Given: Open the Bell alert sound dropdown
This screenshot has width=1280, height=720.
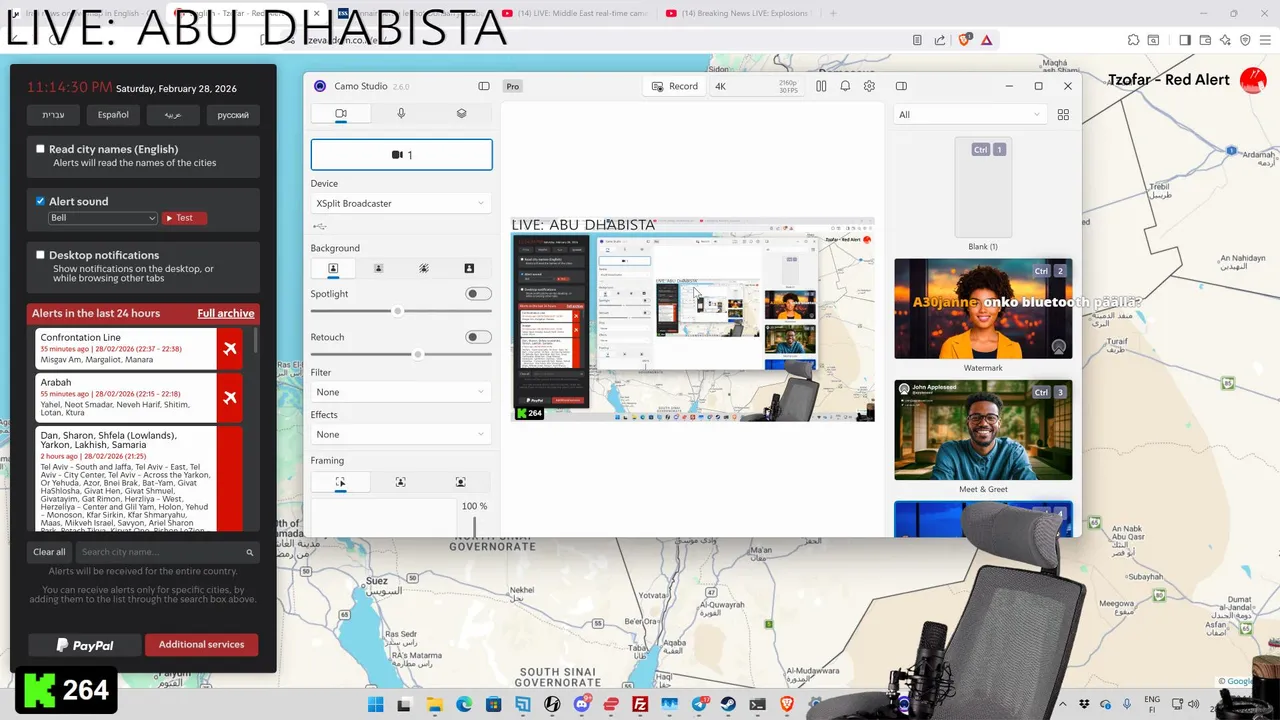Looking at the screenshot, I should pos(103,218).
